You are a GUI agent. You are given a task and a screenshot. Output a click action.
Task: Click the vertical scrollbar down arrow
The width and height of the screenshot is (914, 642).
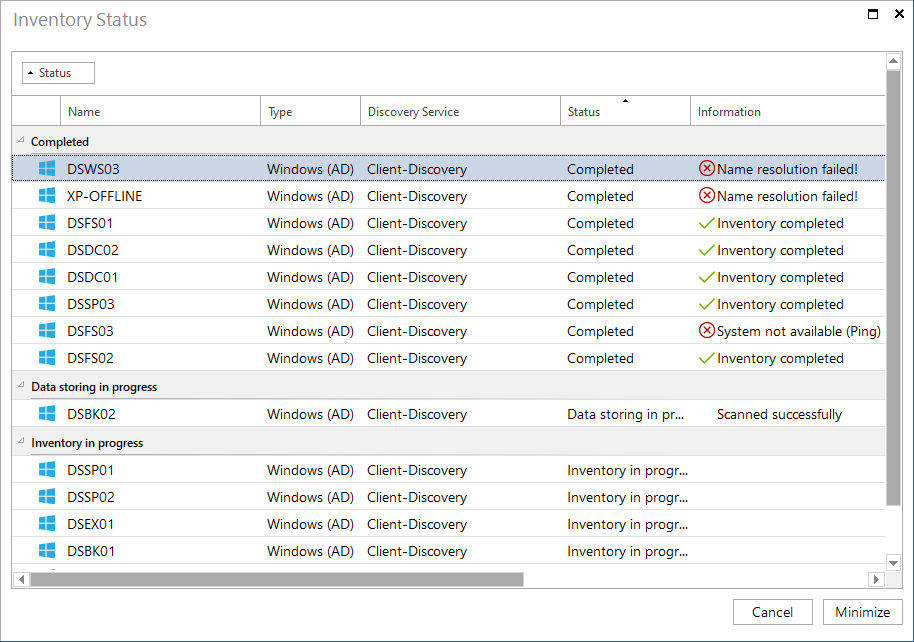893,563
